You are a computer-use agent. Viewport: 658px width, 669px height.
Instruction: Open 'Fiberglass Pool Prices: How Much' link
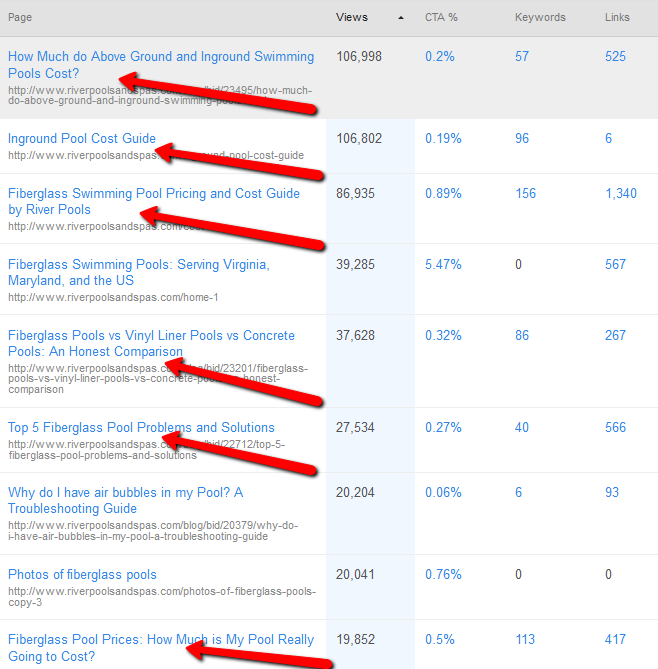click(x=160, y=640)
